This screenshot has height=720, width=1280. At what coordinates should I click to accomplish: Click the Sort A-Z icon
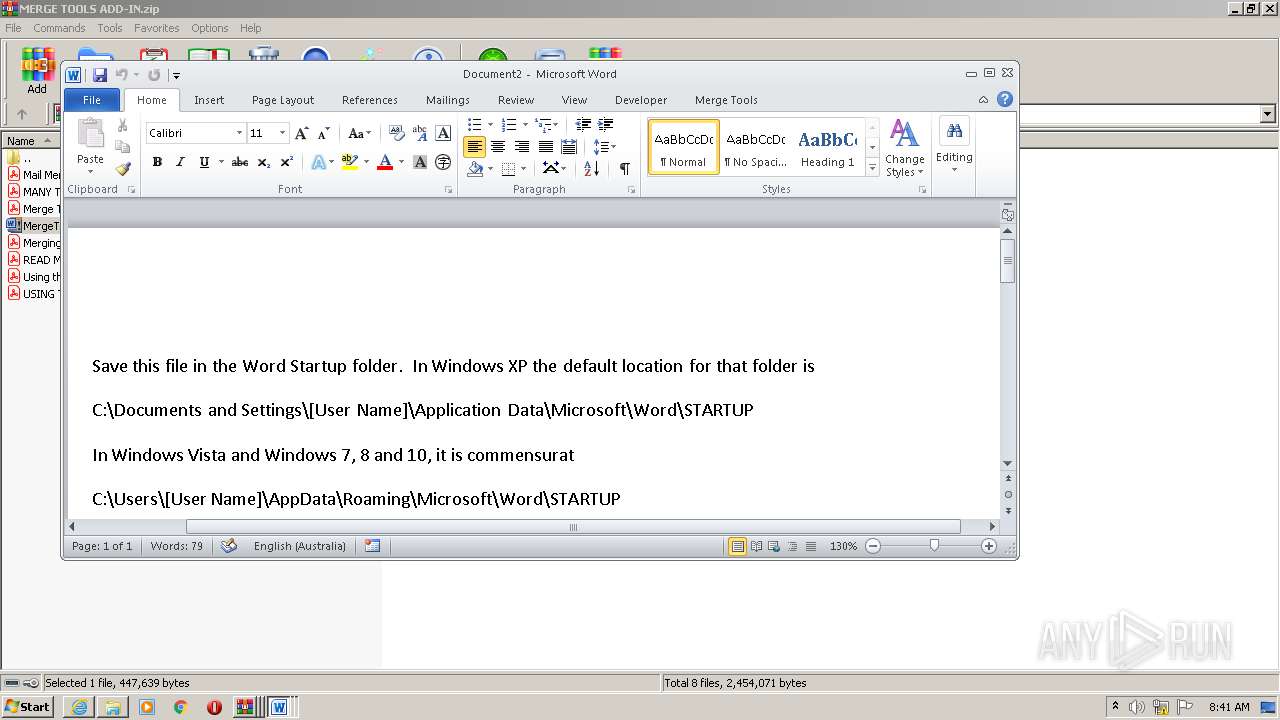click(x=591, y=169)
